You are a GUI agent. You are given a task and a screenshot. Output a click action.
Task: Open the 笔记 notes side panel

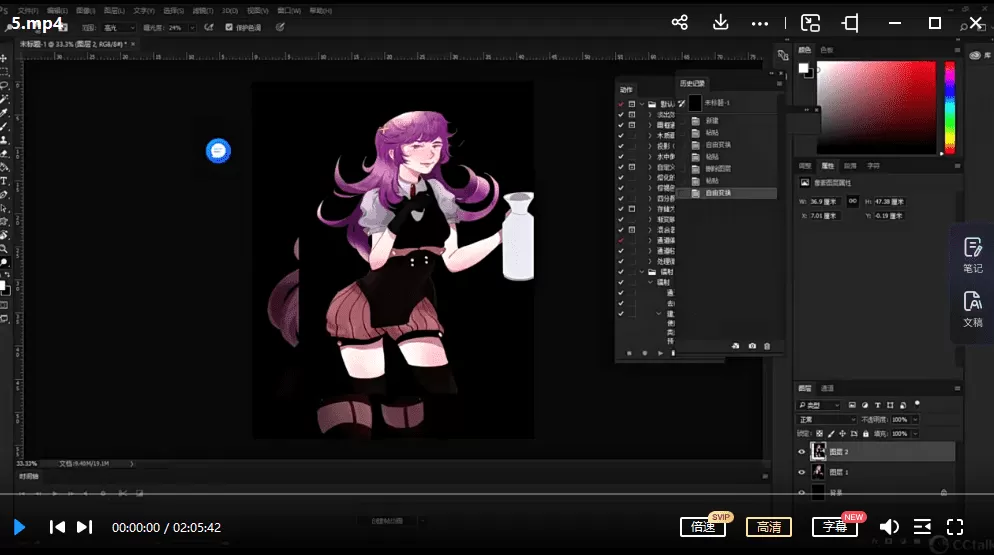click(x=973, y=255)
